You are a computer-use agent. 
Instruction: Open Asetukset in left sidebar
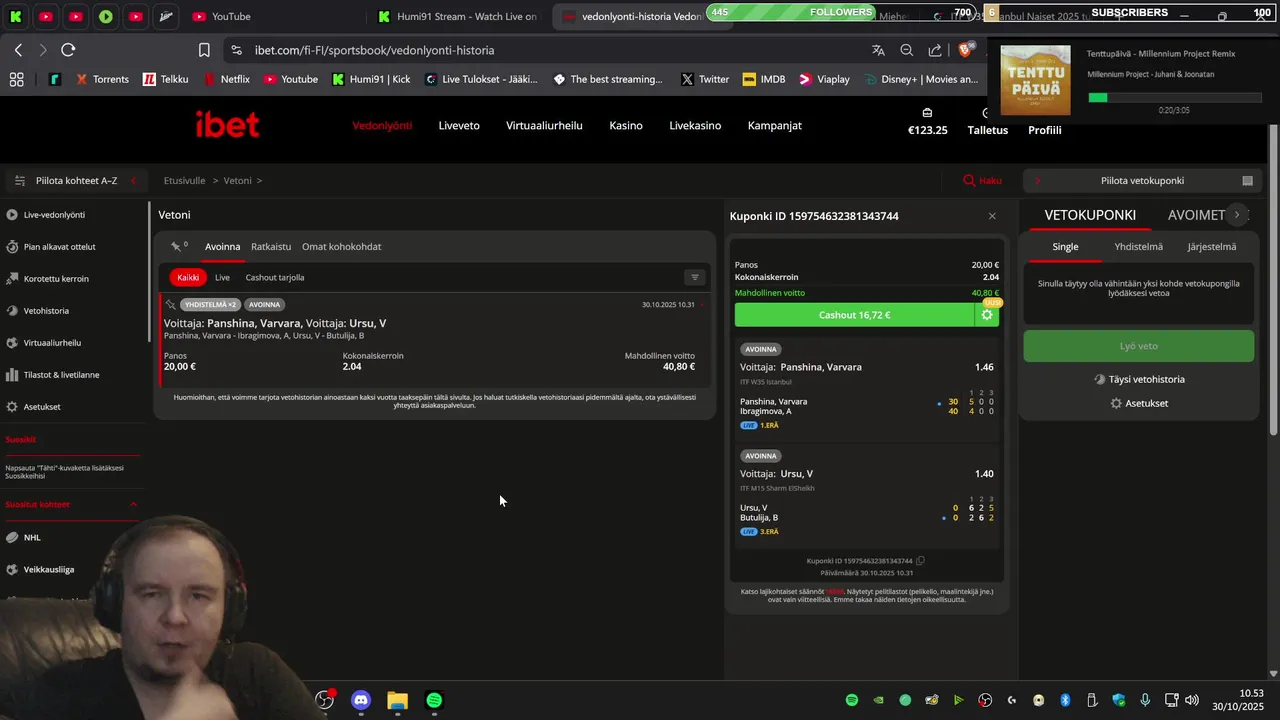click(x=42, y=407)
